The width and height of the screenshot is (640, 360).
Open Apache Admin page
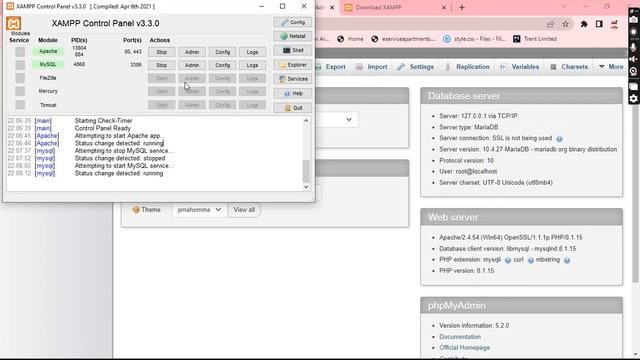tap(192, 52)
